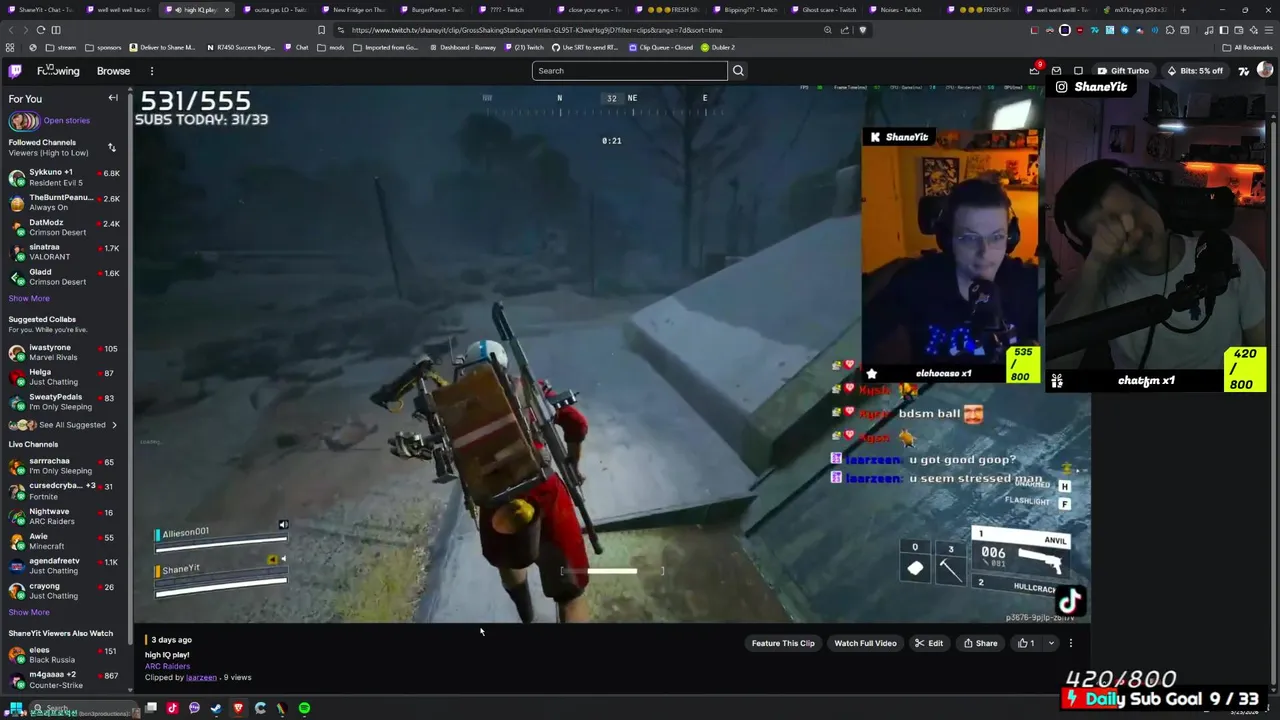Screen dimensions: 1280x720
Task: Change followed channels sort order icon
Action: [112, 147]
